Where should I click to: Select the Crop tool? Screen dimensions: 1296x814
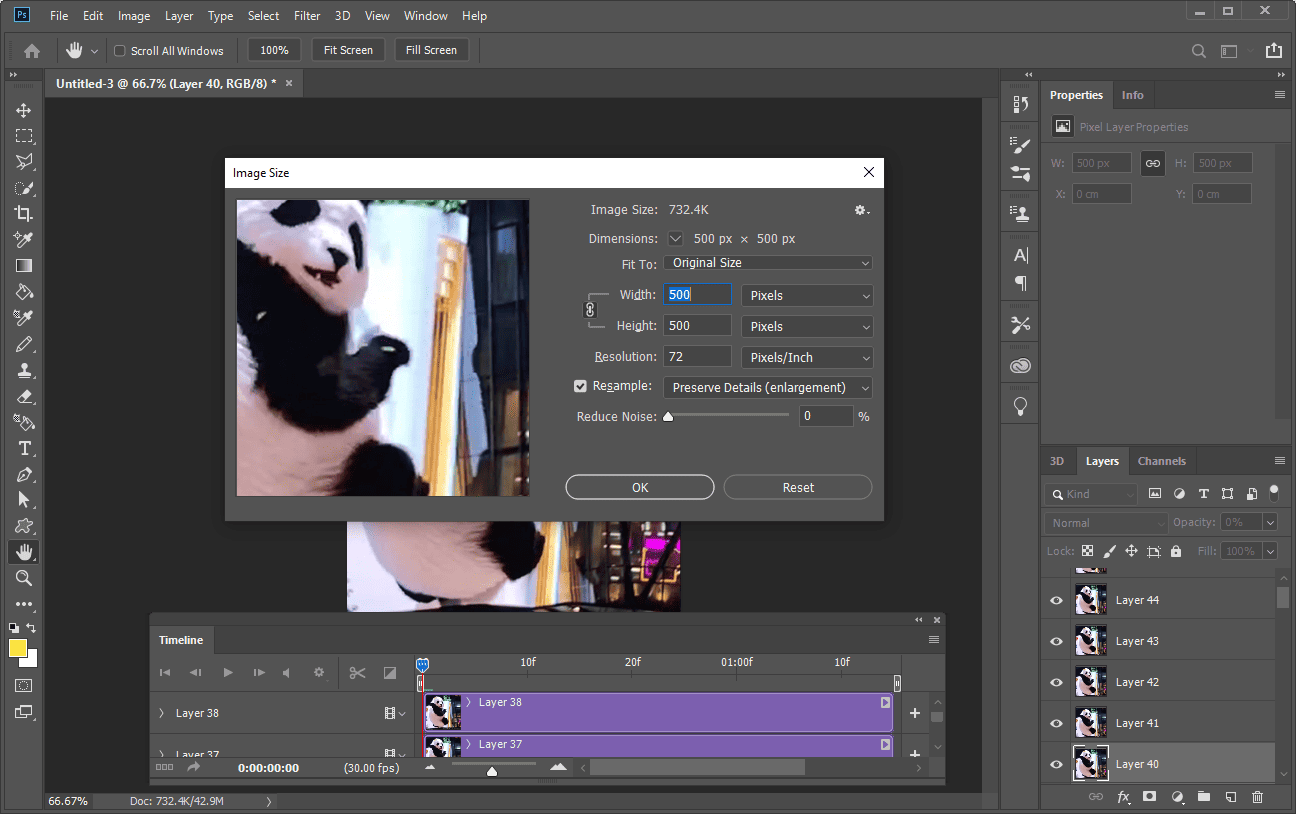[x=23, y=213]
